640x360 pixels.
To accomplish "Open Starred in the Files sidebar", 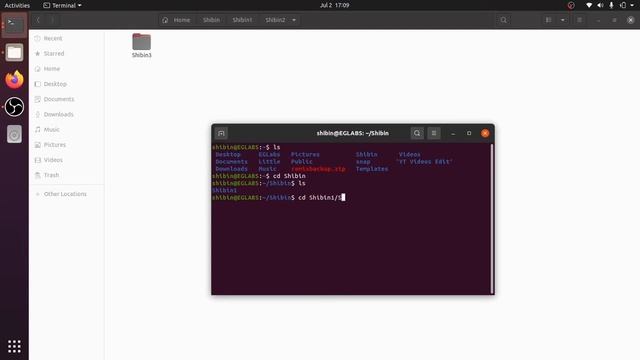I will coord(67,53).
